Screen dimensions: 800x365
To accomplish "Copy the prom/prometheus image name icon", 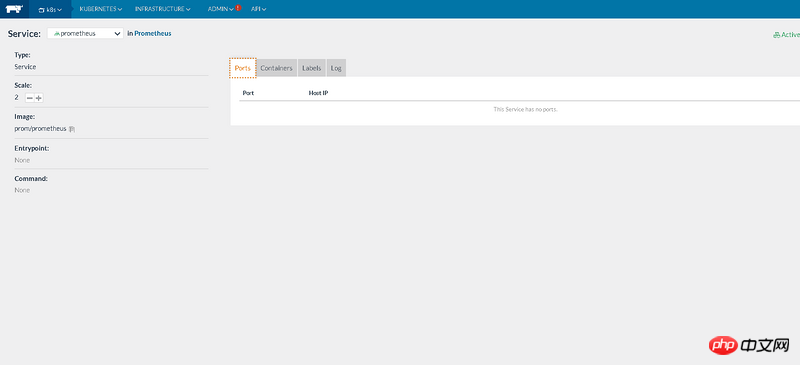I will click(x=72, y=129).
